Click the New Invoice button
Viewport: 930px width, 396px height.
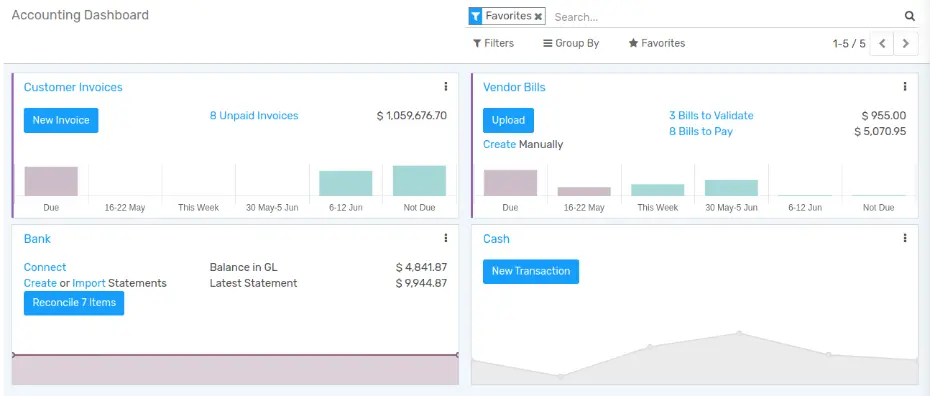click(61, 120)
